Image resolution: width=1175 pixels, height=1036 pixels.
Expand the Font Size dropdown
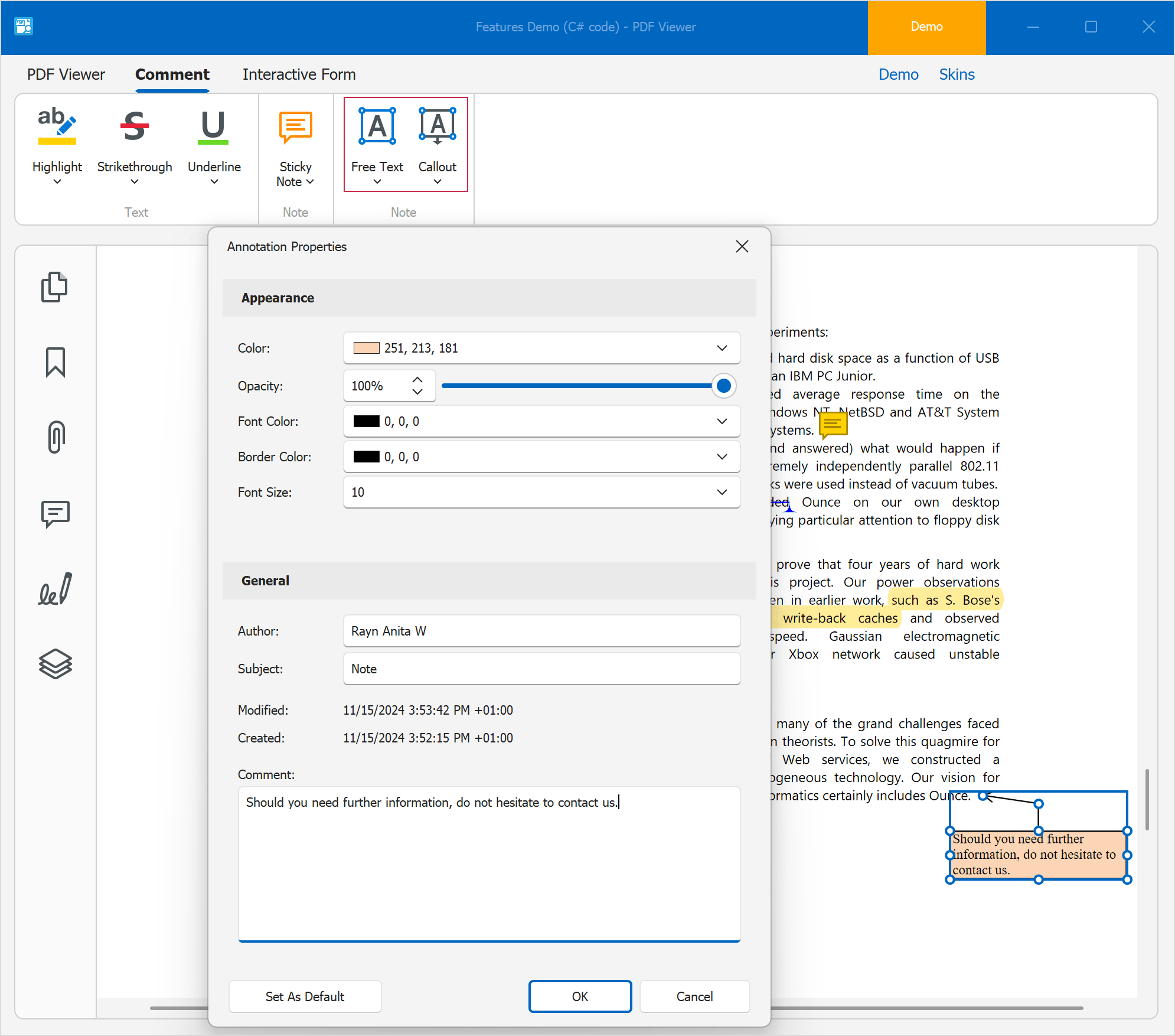[722, 492]
